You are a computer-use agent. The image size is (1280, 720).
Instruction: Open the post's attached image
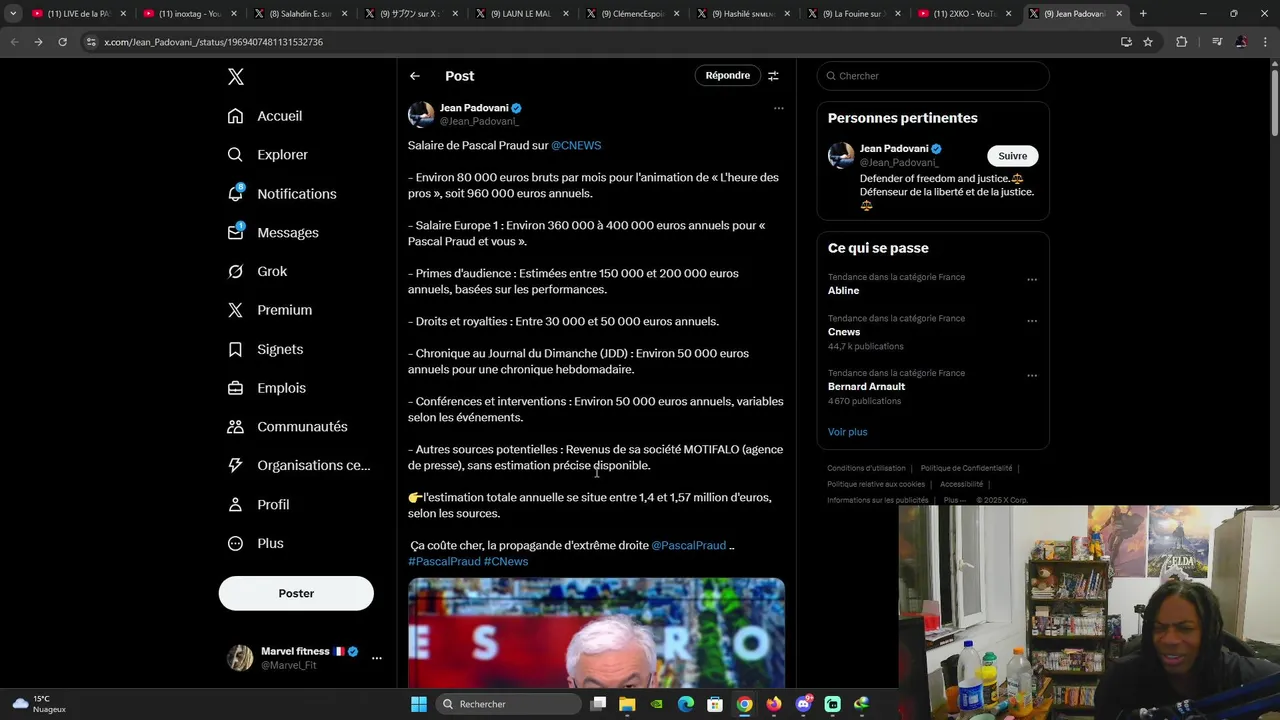pos(596,633)
